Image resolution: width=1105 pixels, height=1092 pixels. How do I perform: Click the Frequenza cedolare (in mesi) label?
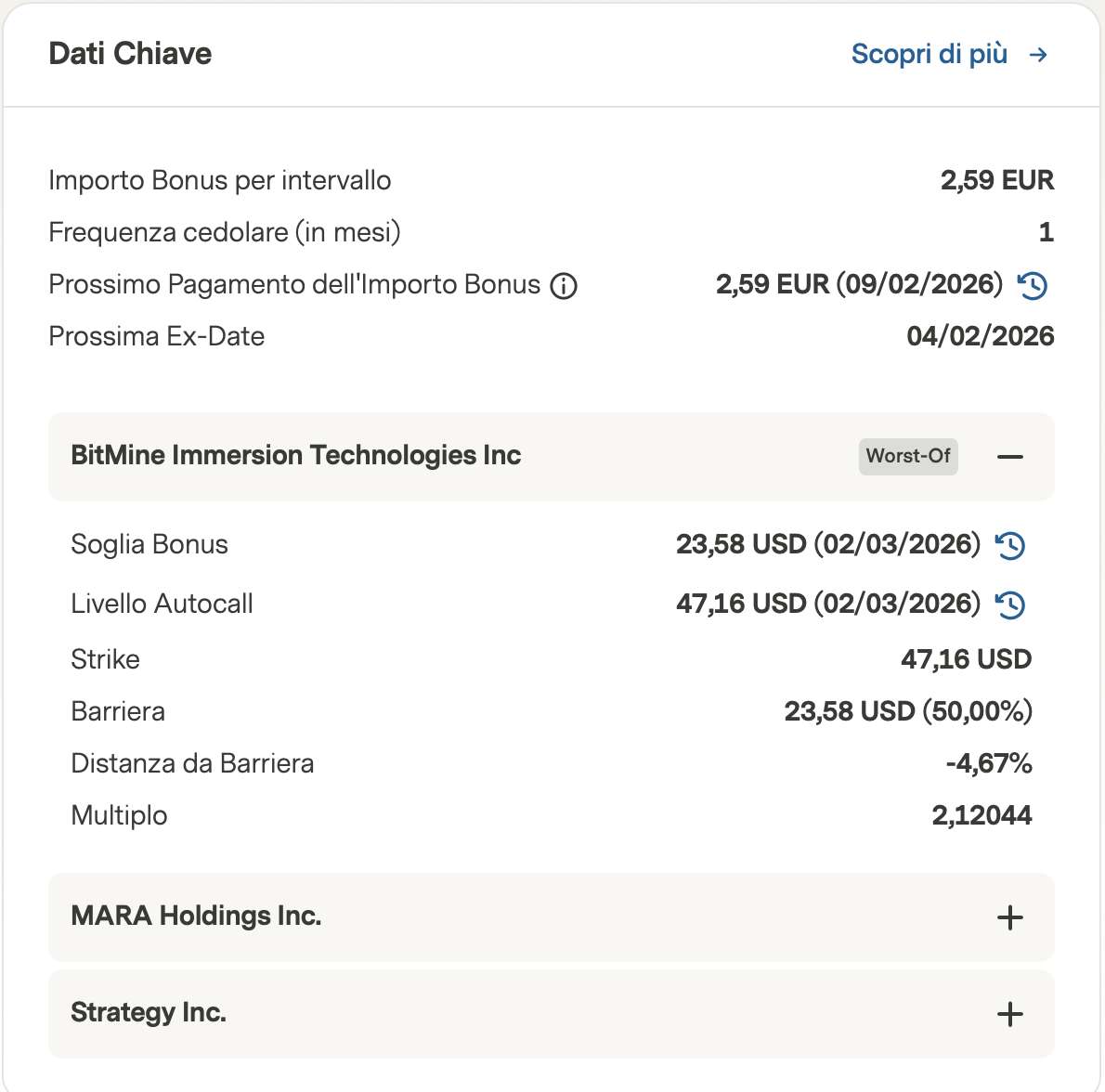pyautogui.click(x=225, y=232)
